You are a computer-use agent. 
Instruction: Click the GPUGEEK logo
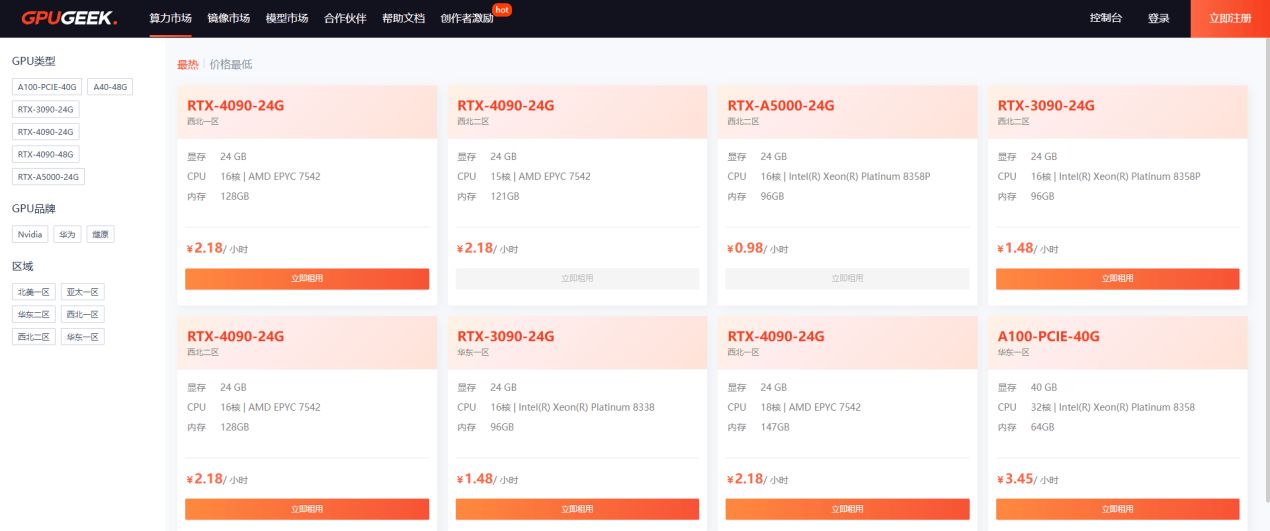(x=69, y=18)
